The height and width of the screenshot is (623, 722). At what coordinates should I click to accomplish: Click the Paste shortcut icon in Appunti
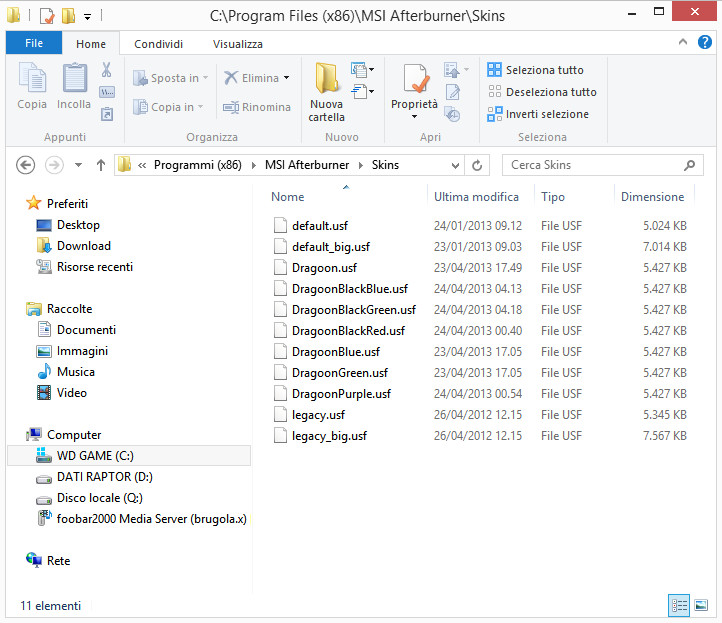[107, 114]
